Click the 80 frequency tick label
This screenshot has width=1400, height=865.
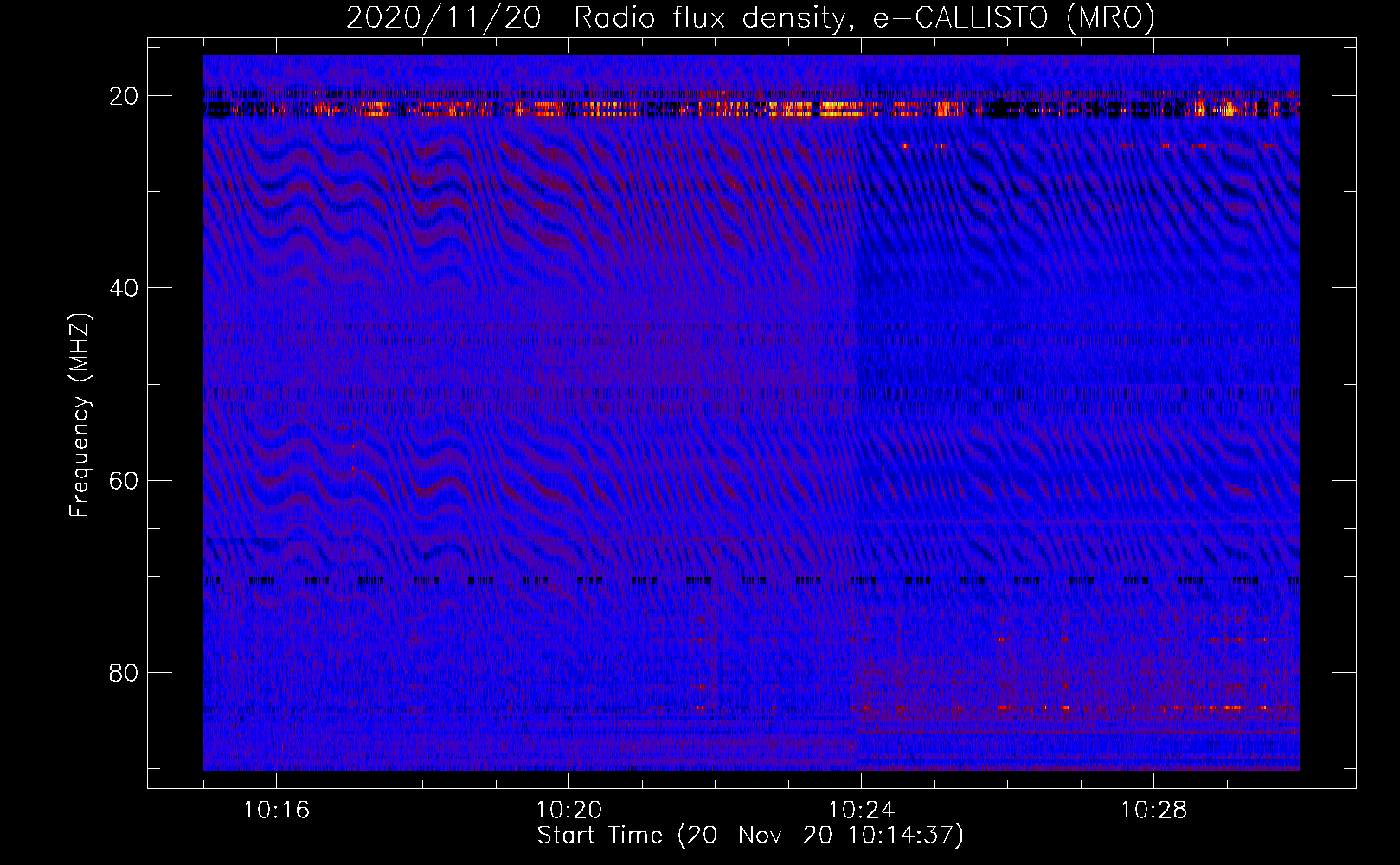(x=124, y=673)
